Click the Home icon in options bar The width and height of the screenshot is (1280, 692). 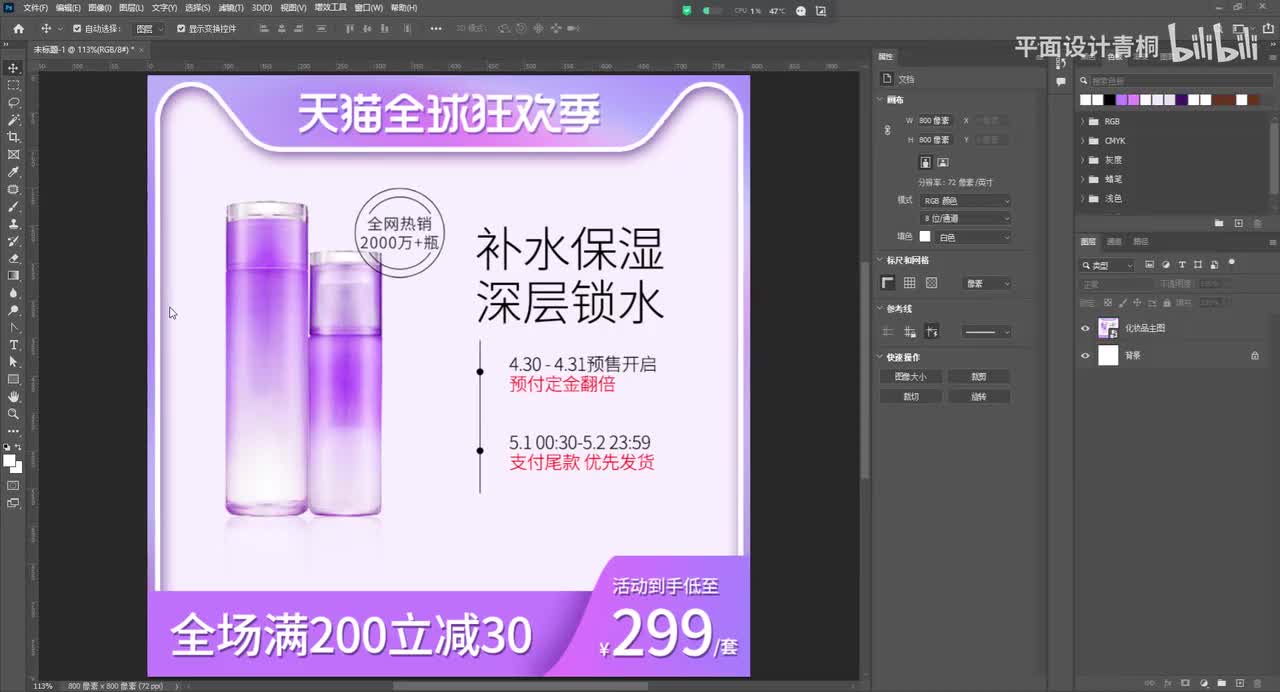tap(18, 28)
